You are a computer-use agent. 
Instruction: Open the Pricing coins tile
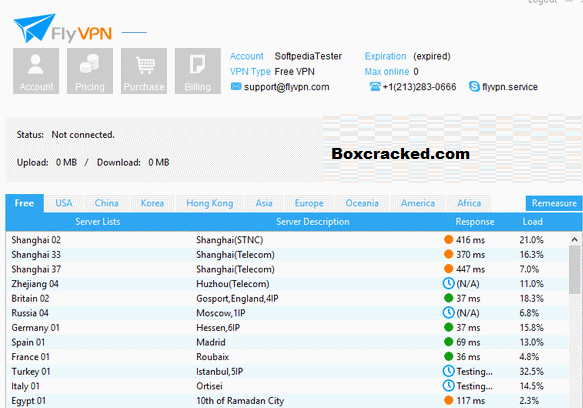(90, 71)
